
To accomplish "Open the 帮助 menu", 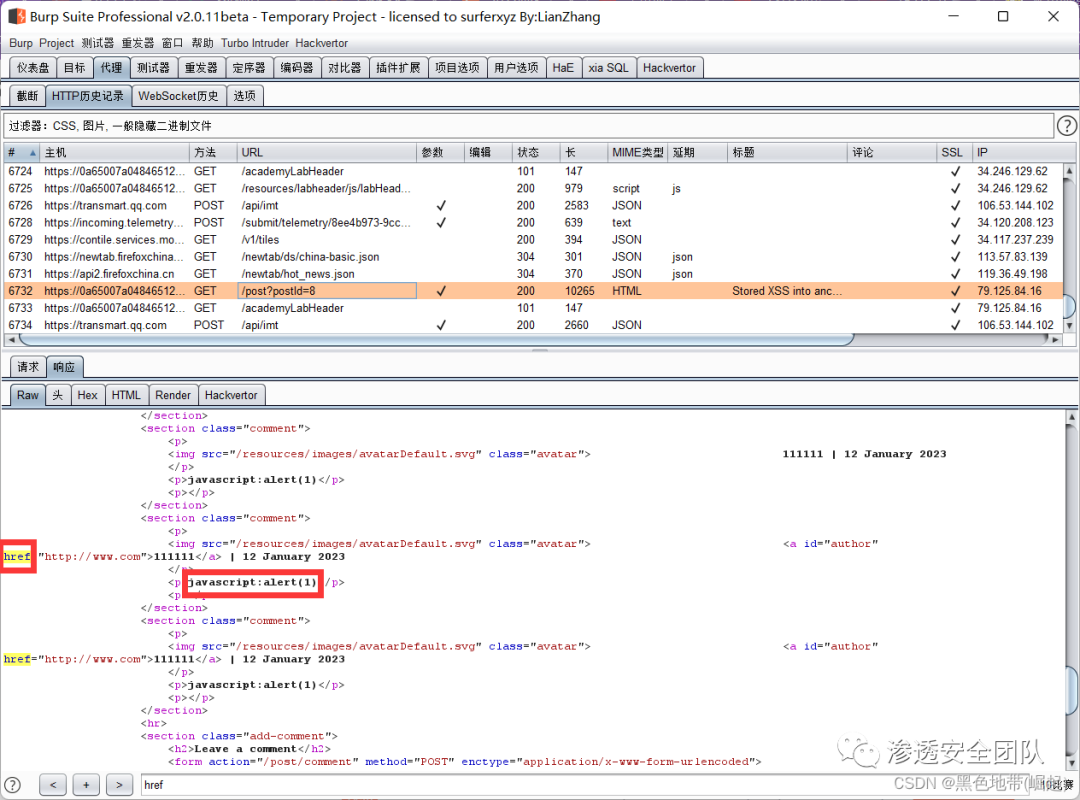I will pos(202,43).
